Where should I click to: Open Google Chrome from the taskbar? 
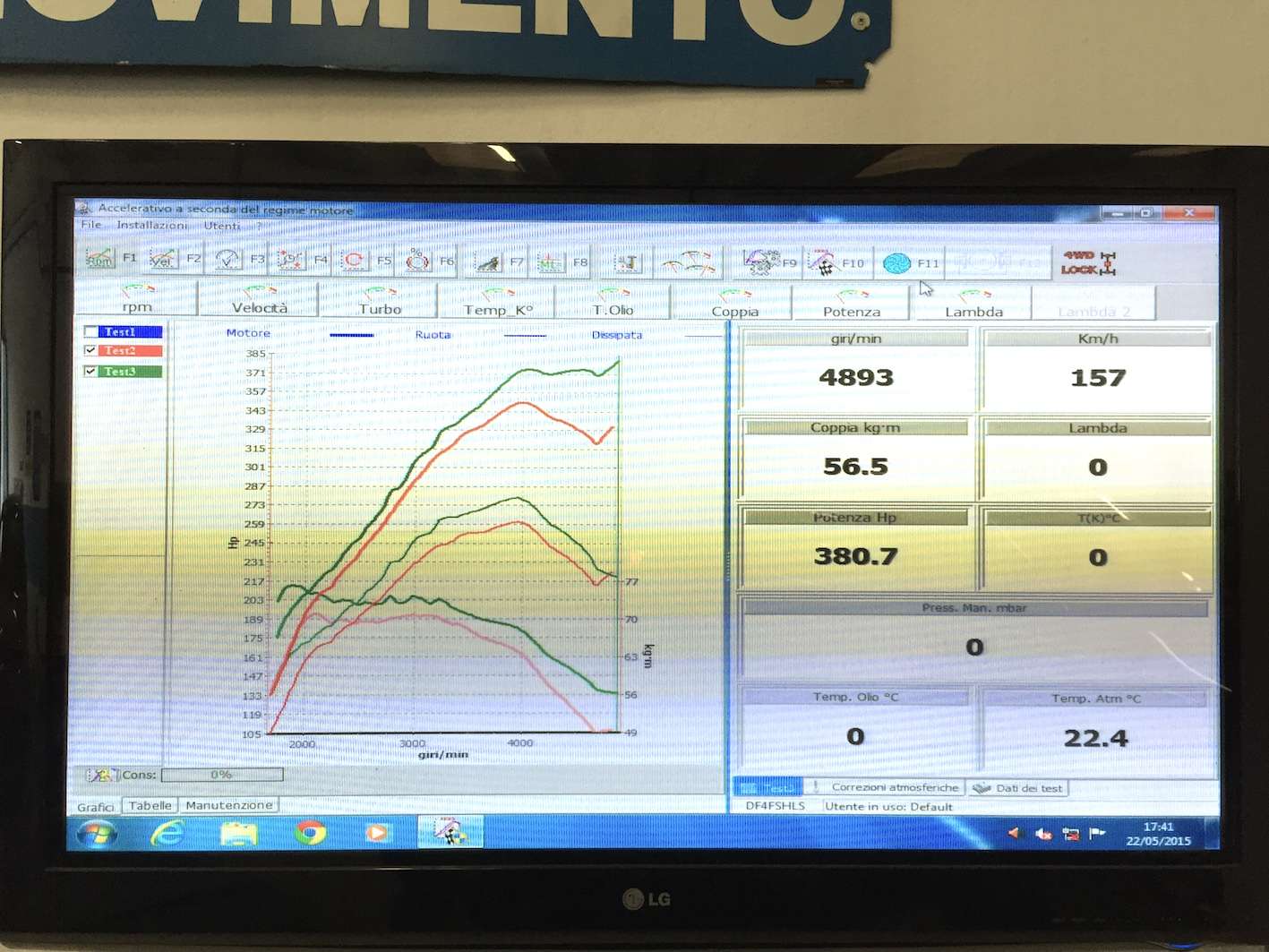pyautogui.click(x=311, y=833)
